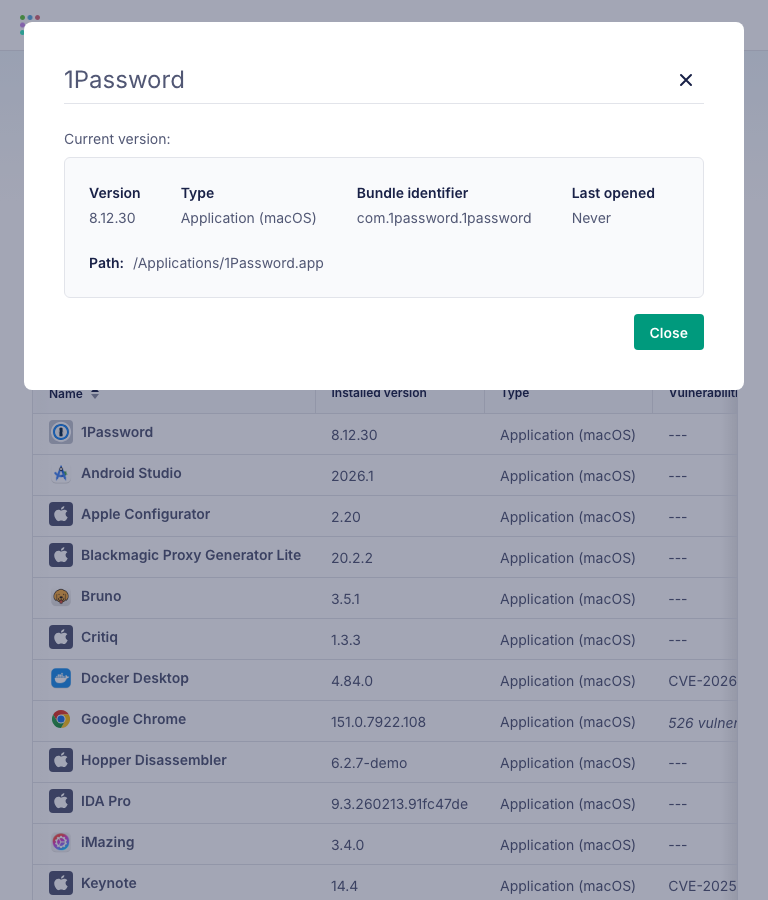Click the Type column header
This screenshot has height=900, width=768.
pos(515,394)
